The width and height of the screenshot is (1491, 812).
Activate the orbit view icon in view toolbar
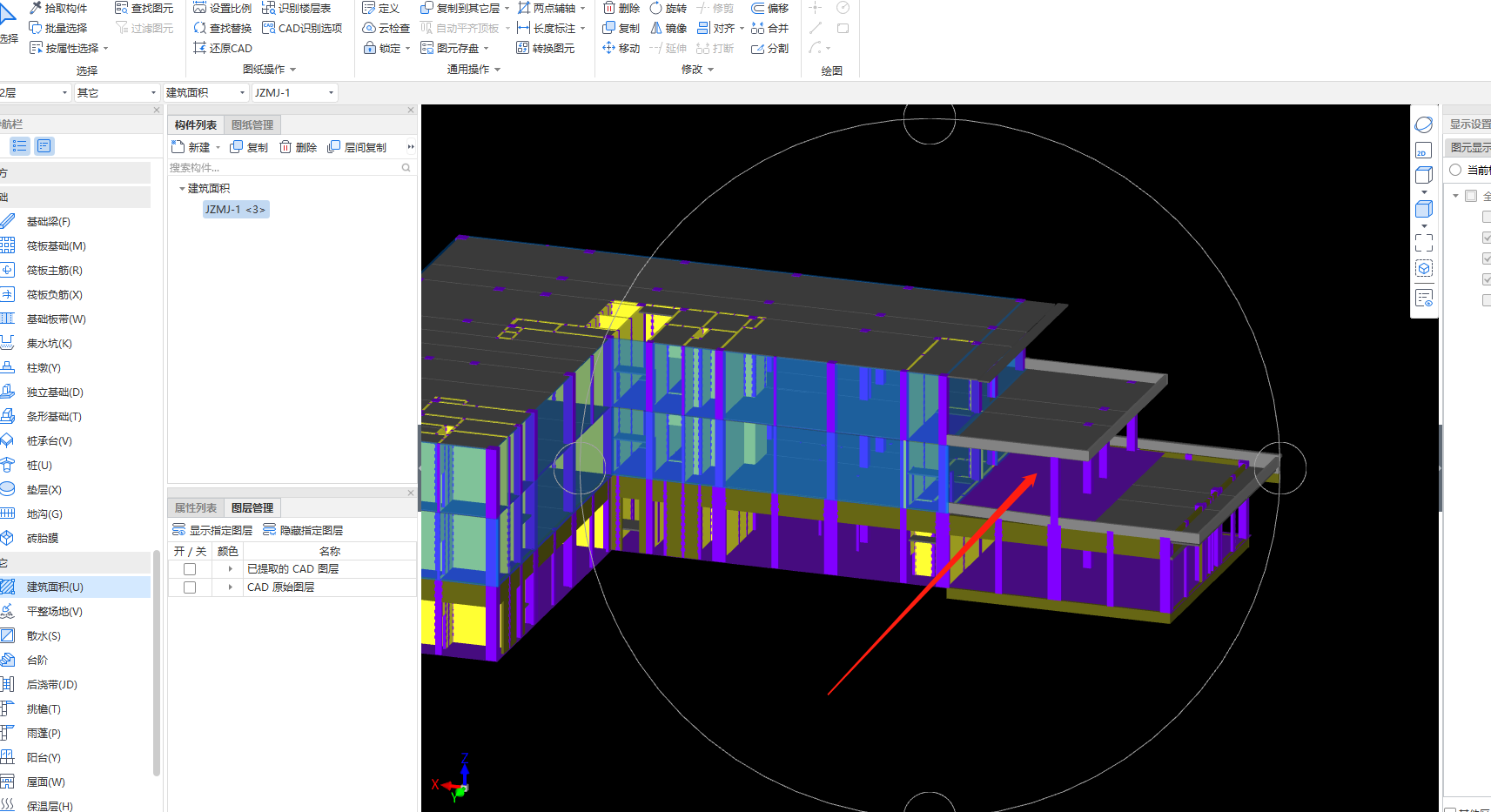pos(1424,124)
